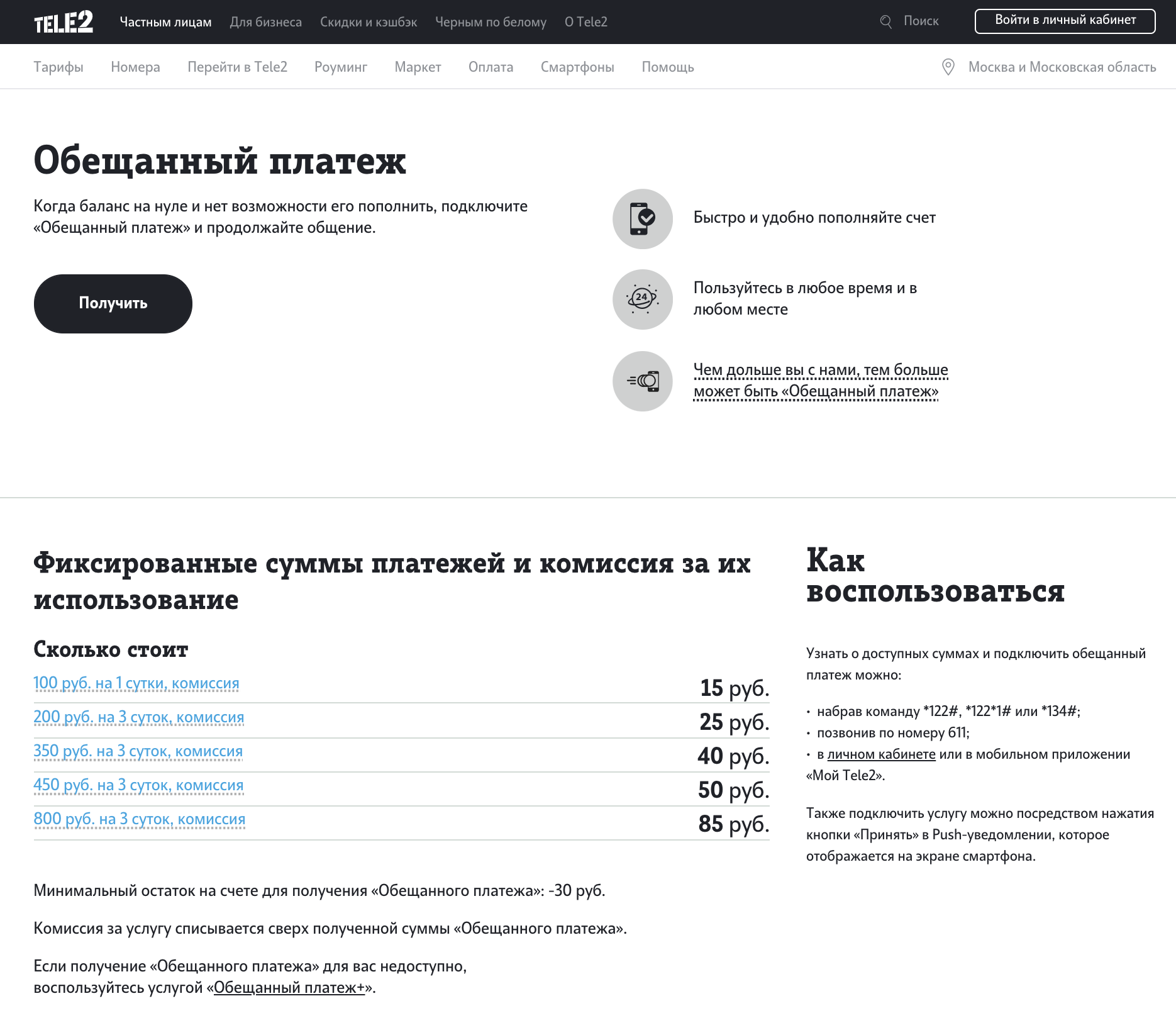Expand the 800 руб. на 3 суток row
Screen dimensions: 1176x1018
tap(139, 819)
